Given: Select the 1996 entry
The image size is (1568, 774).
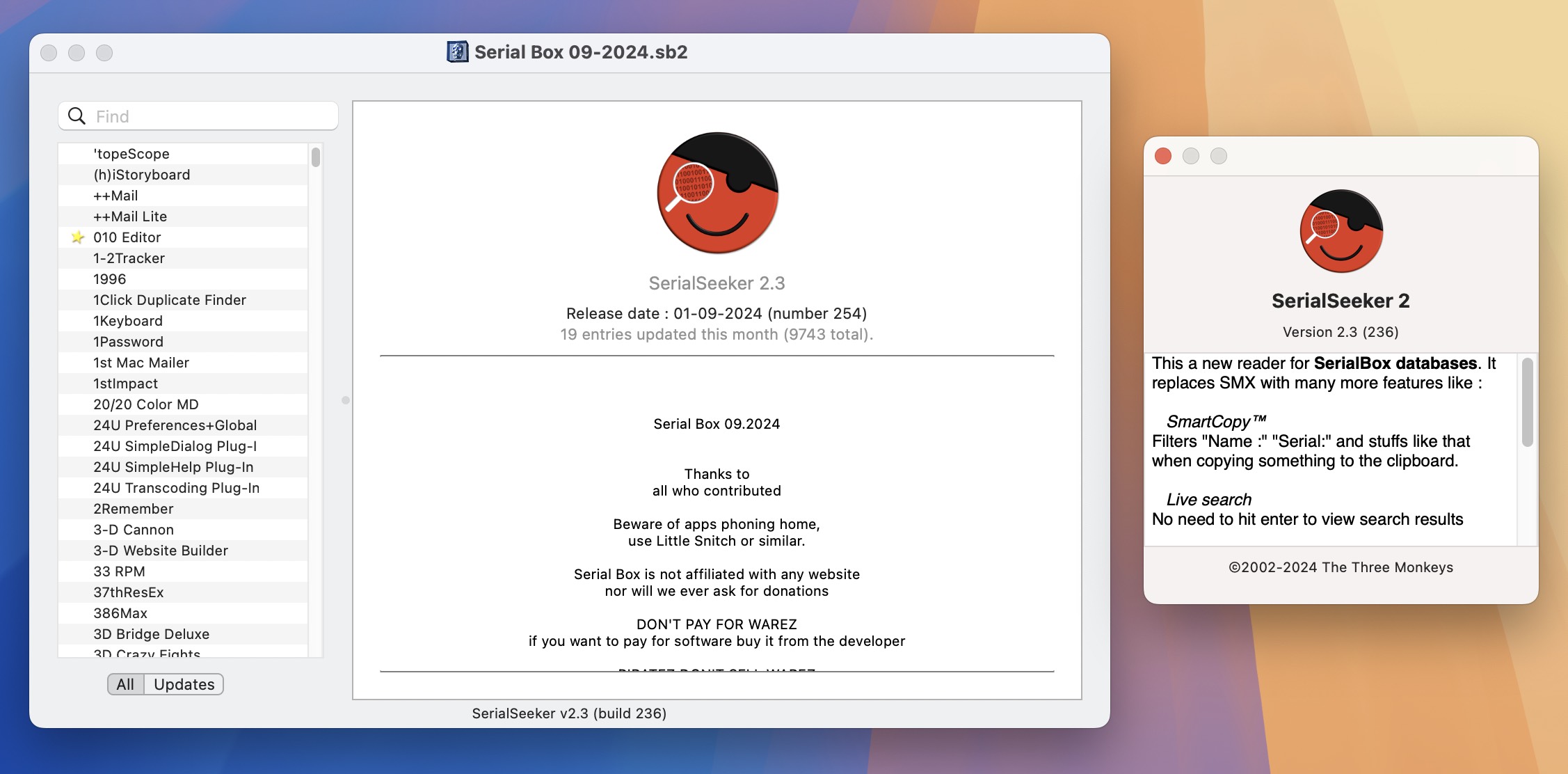Looking at the screenshot, I should click(x=184, y=279).
